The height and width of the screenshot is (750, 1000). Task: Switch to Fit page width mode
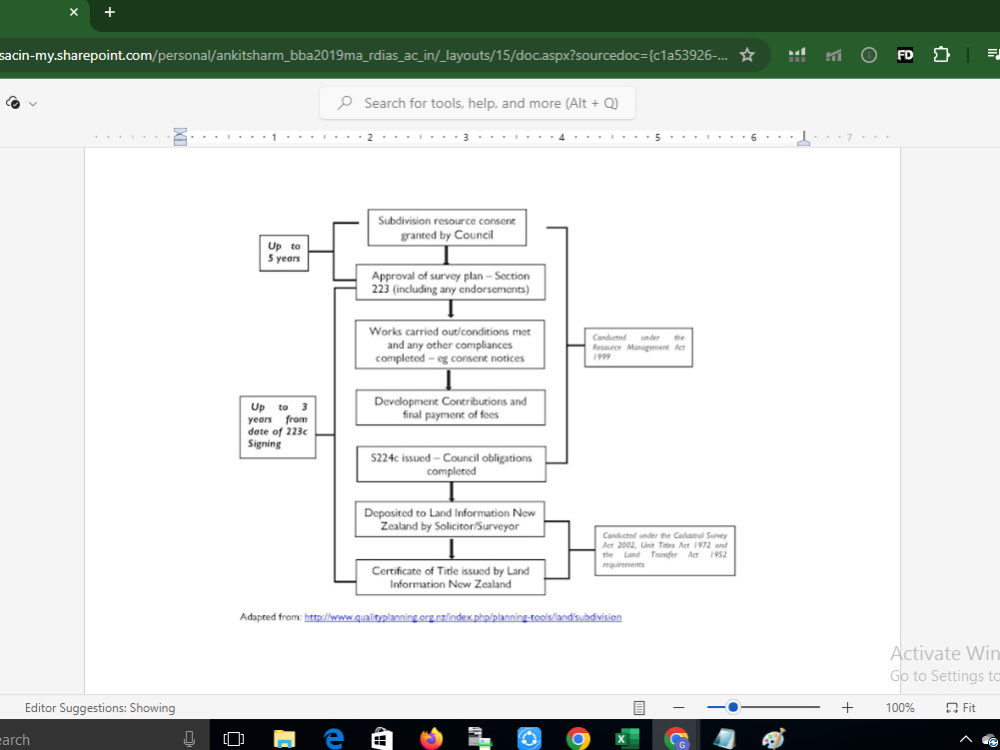point(960,707)
